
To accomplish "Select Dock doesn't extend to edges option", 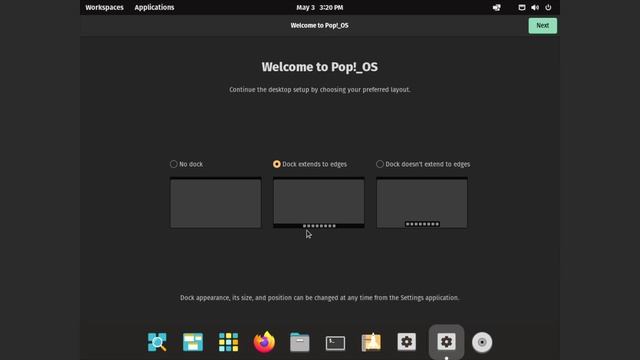I will (x=423, y=164).
